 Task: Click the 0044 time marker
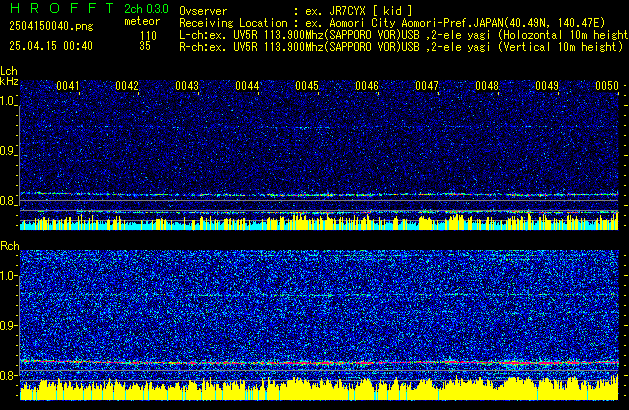pos(247,86)
